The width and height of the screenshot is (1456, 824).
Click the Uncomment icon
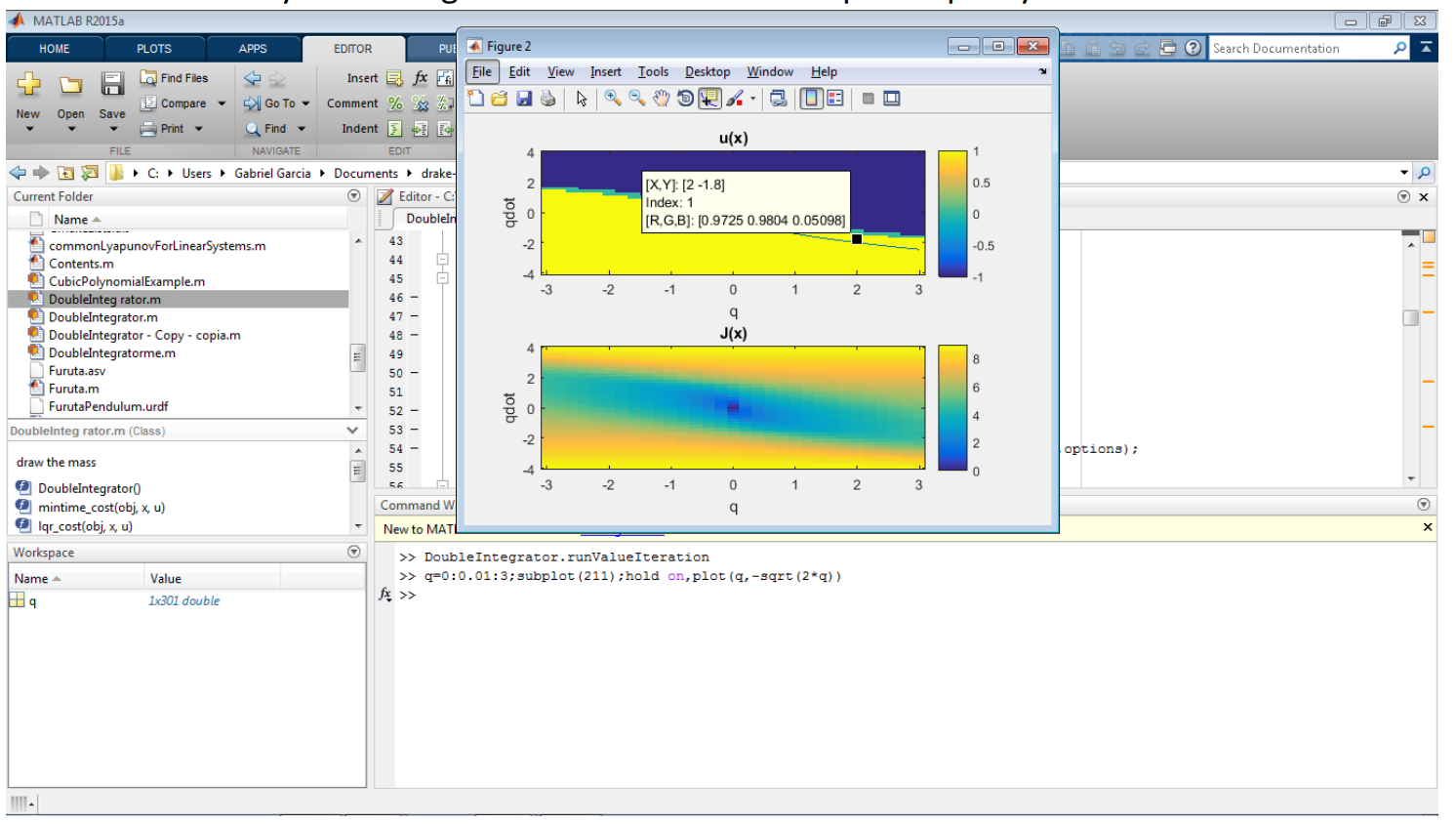point(421,103)
